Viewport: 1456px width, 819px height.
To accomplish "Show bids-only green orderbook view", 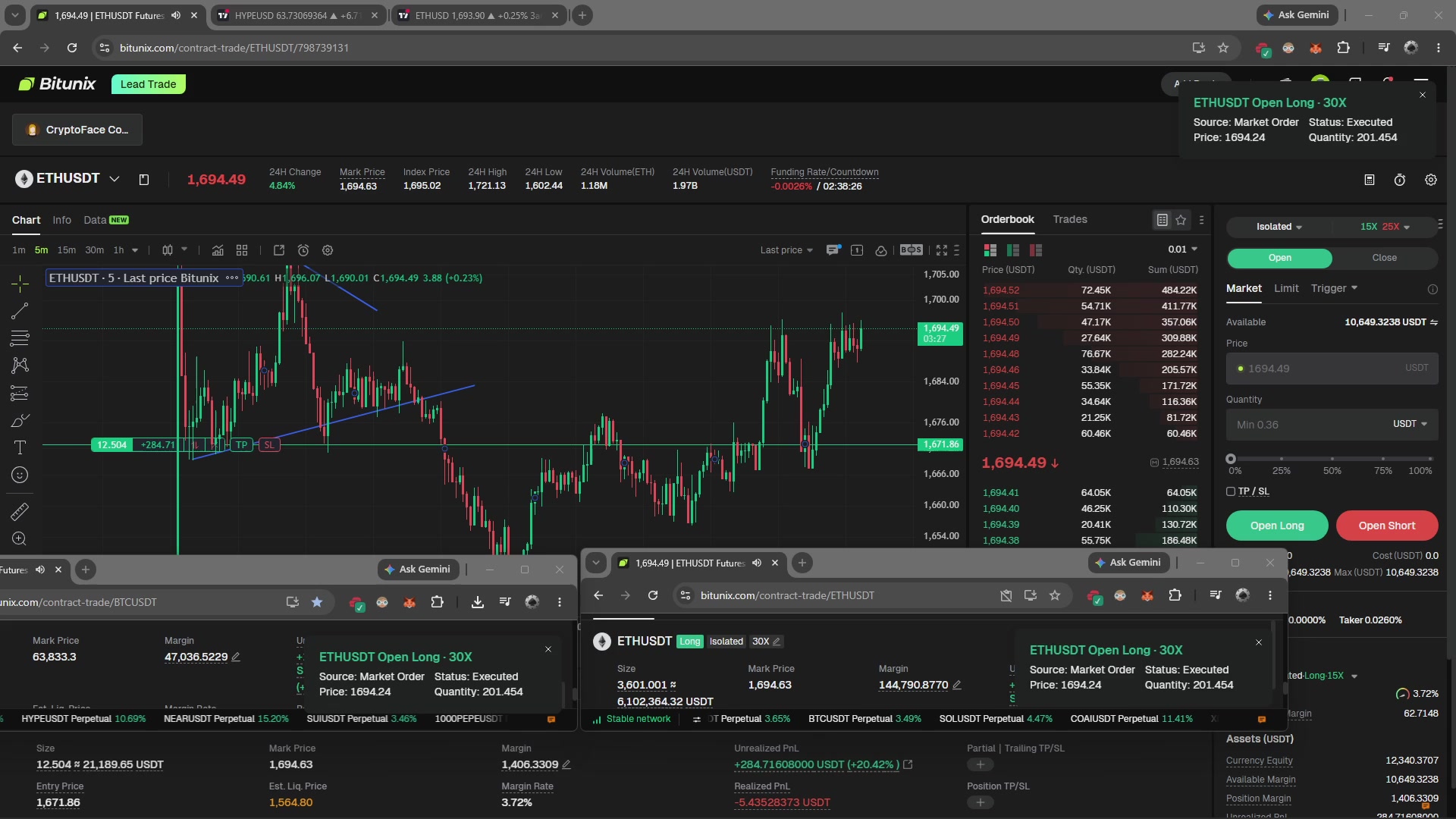I will tap(1012, 250).
